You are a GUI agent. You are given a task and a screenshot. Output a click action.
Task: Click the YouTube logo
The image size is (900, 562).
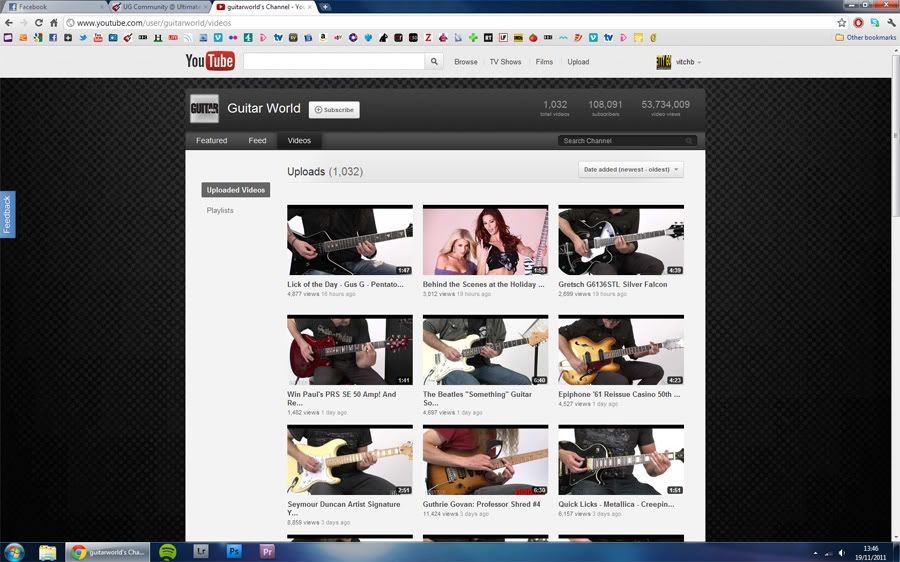[210, 61]
